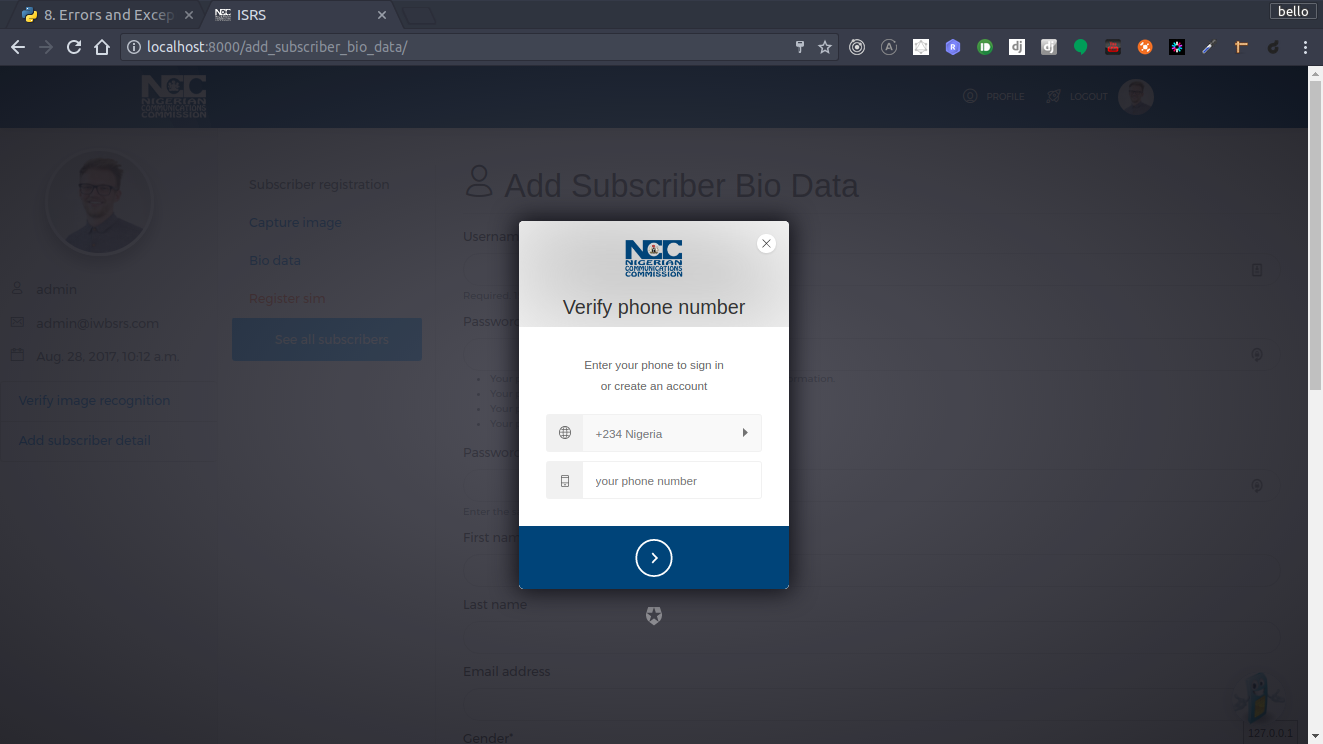Click the LOGOUT link in header
Screen dimensions: 1323x744
click(x=1077, y=96)
